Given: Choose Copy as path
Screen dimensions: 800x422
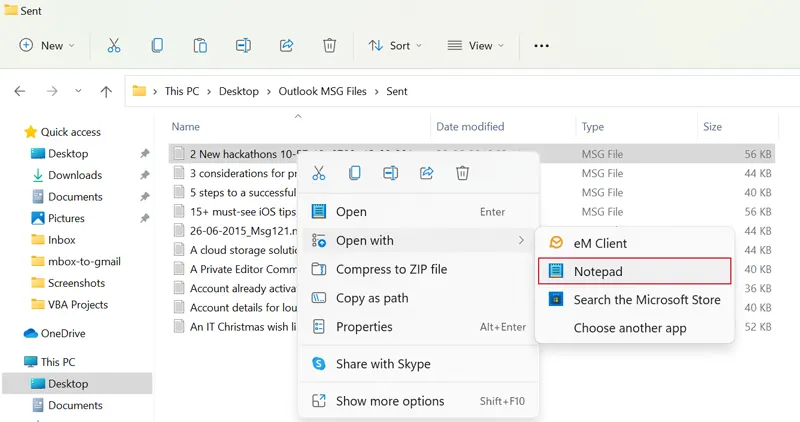Looking at the screenshot, I should (x=418, y=298).
